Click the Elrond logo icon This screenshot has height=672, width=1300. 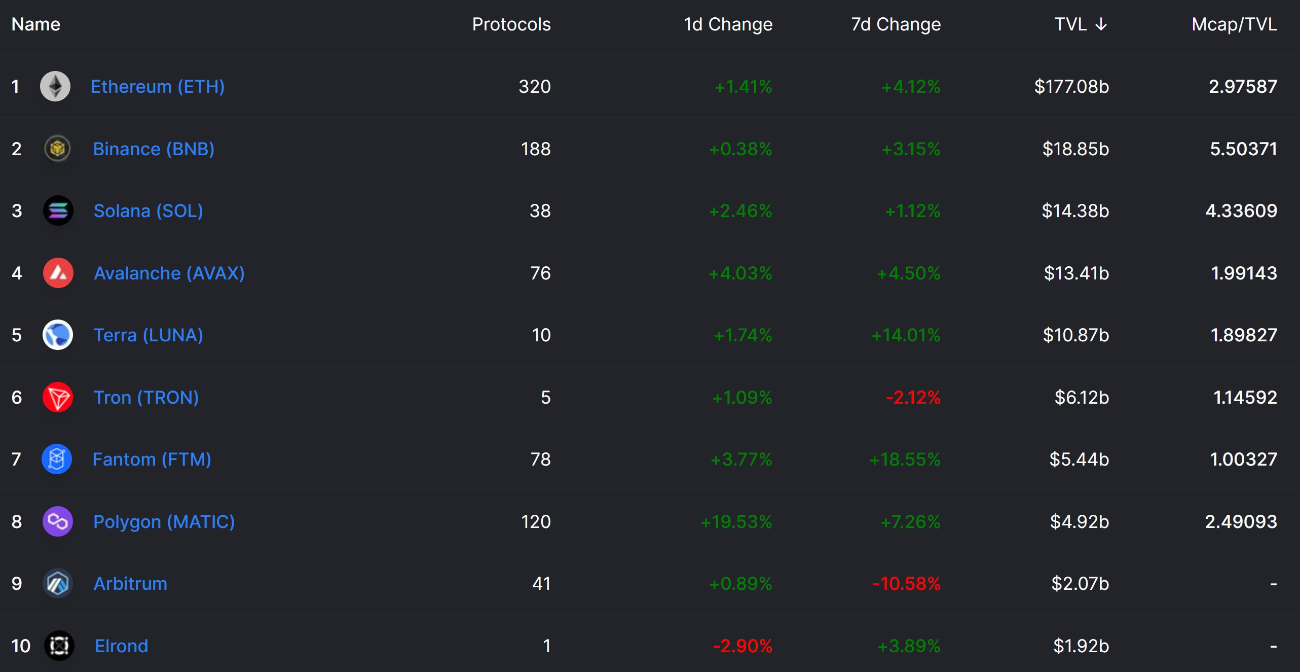(59, 646)
